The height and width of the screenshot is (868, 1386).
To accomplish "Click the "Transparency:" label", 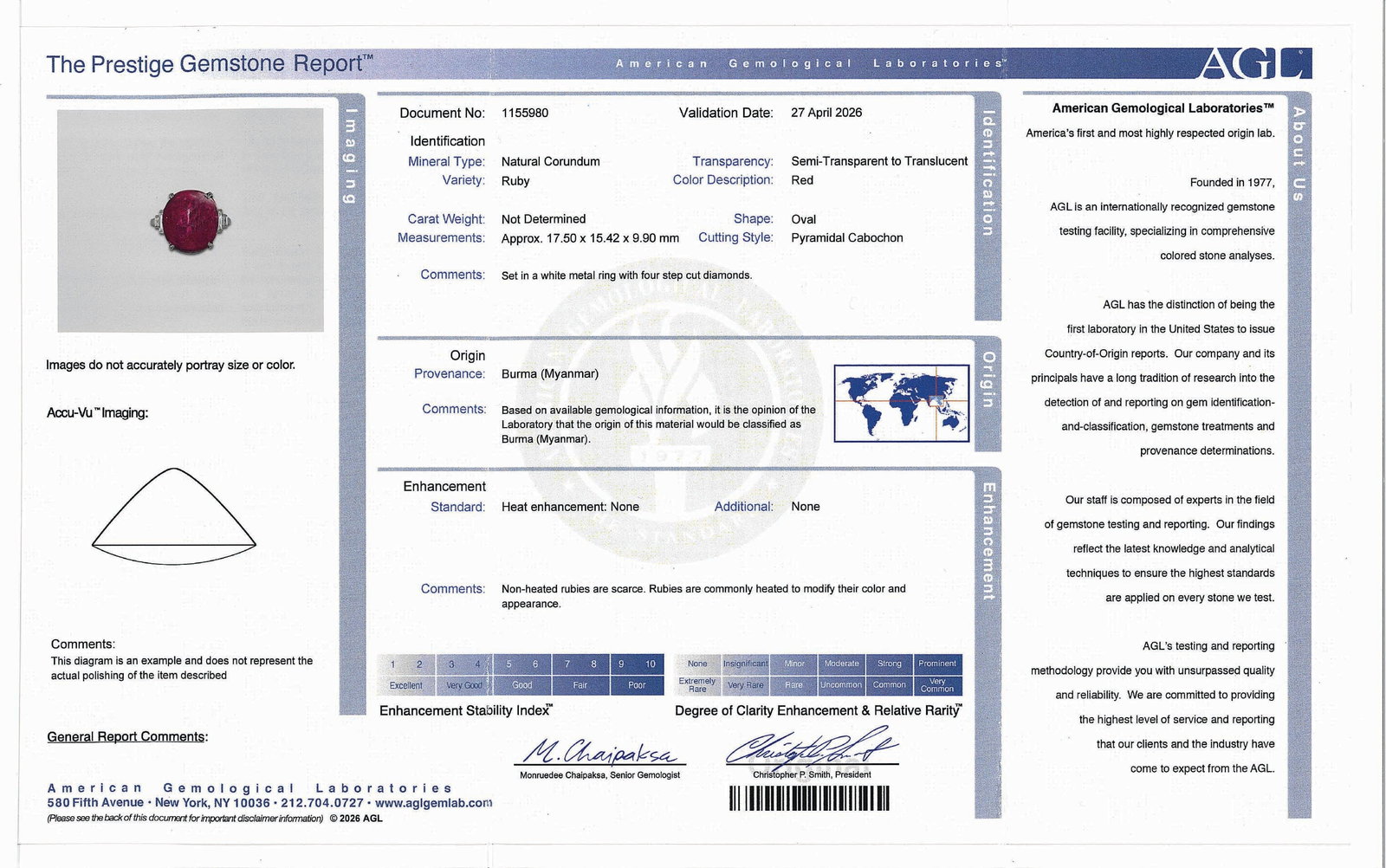I will click(x=733, y=161).
